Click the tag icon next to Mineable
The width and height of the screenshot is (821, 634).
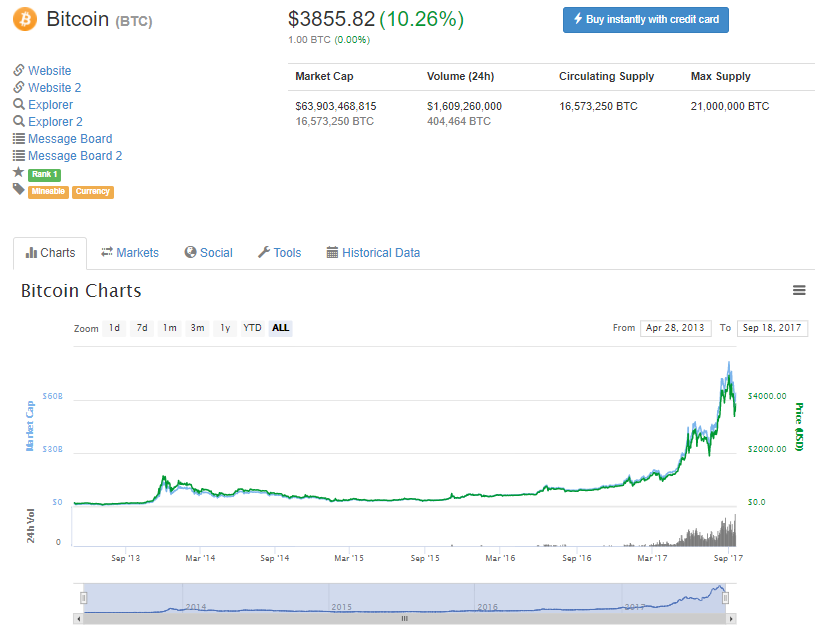[x=19, y=190]
